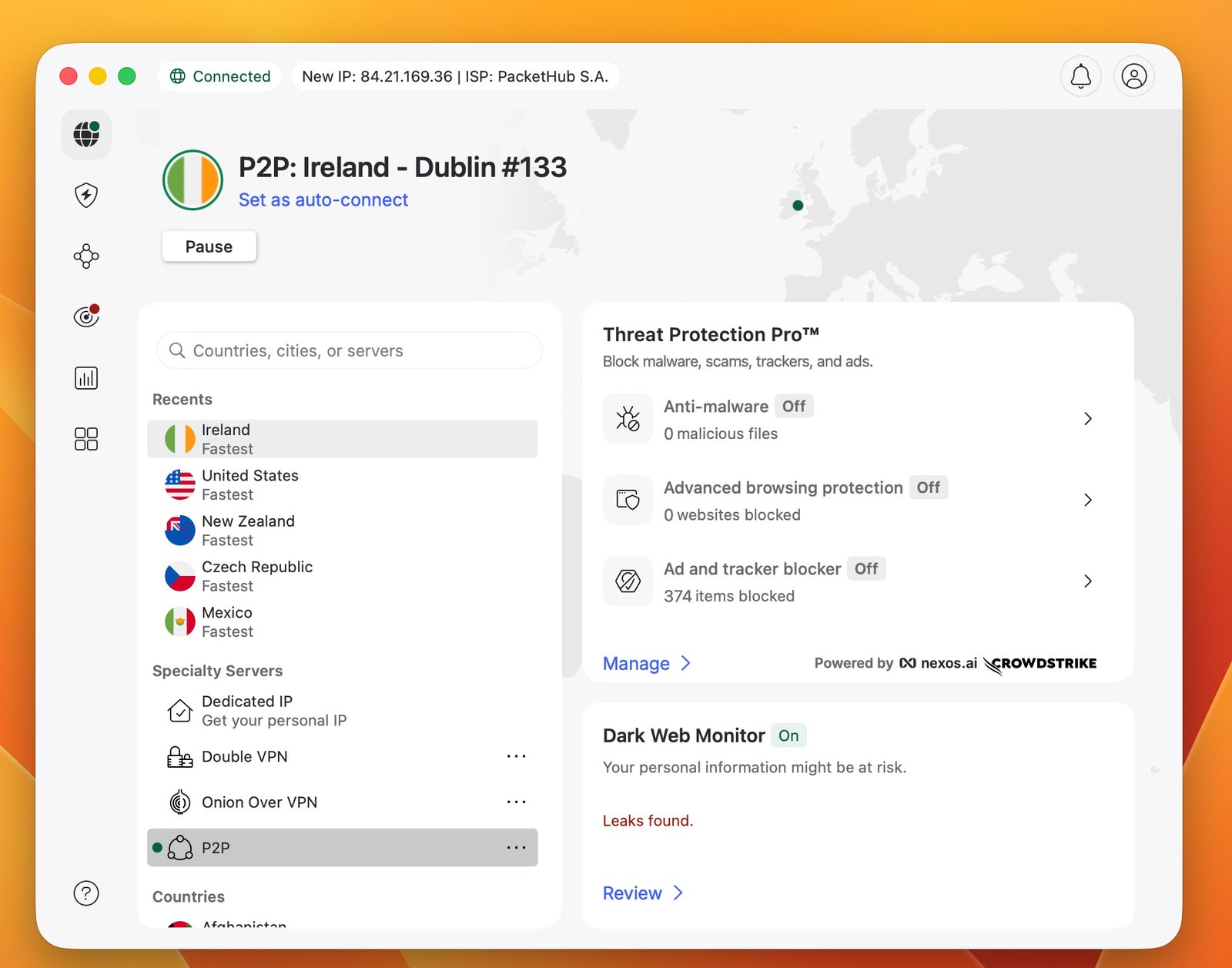Open the VPN globe panel in sidebar

(85, 134)
